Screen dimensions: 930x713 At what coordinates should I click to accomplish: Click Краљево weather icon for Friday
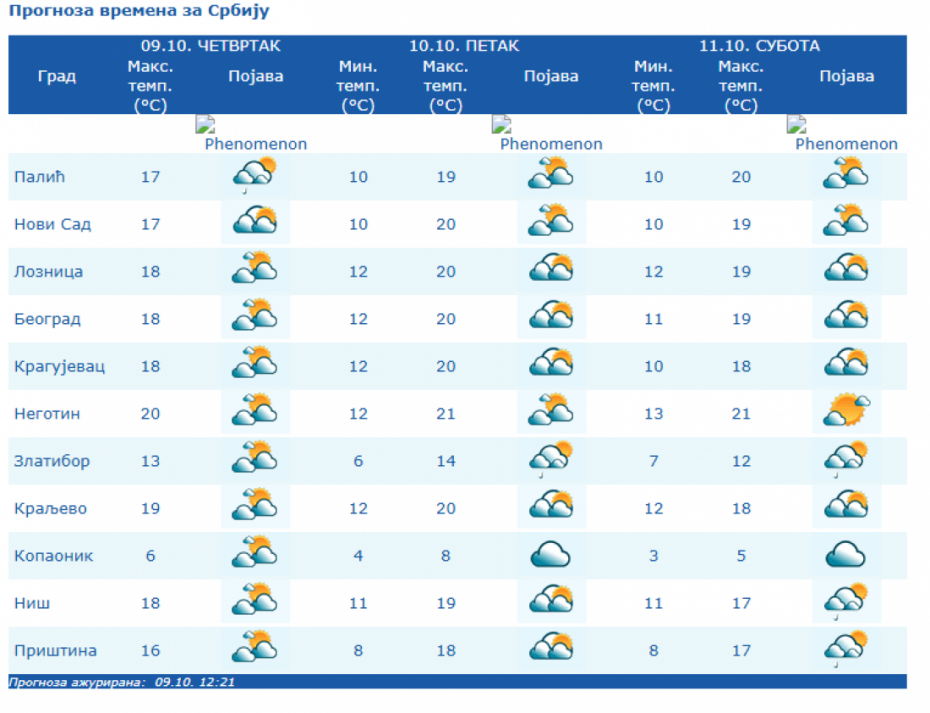click(x=550, y=508)
